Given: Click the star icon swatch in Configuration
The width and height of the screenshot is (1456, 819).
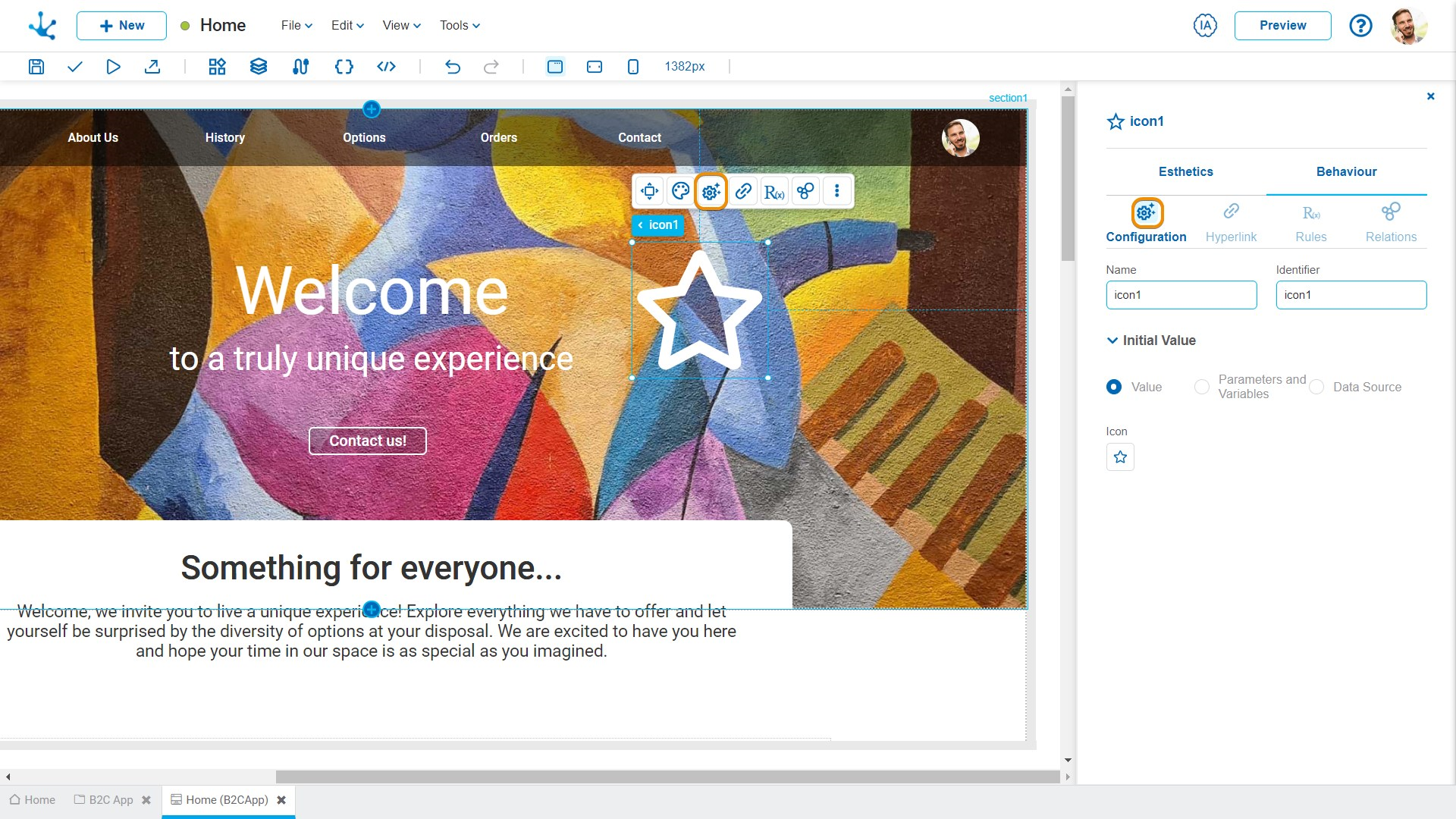Looking at the screenshot, I should click(x=1120, y=457).
